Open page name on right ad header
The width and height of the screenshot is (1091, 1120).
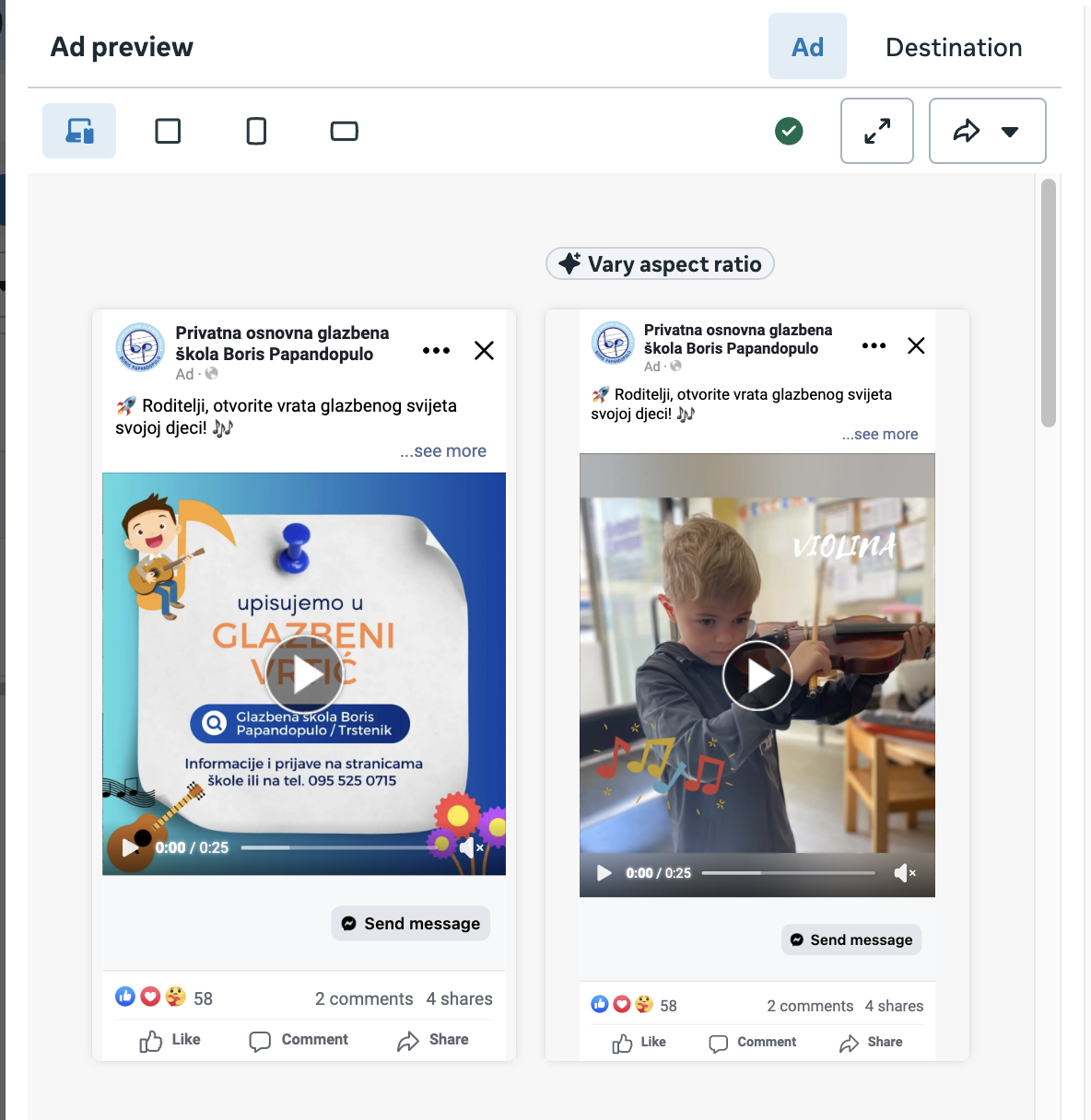(737, 339)
